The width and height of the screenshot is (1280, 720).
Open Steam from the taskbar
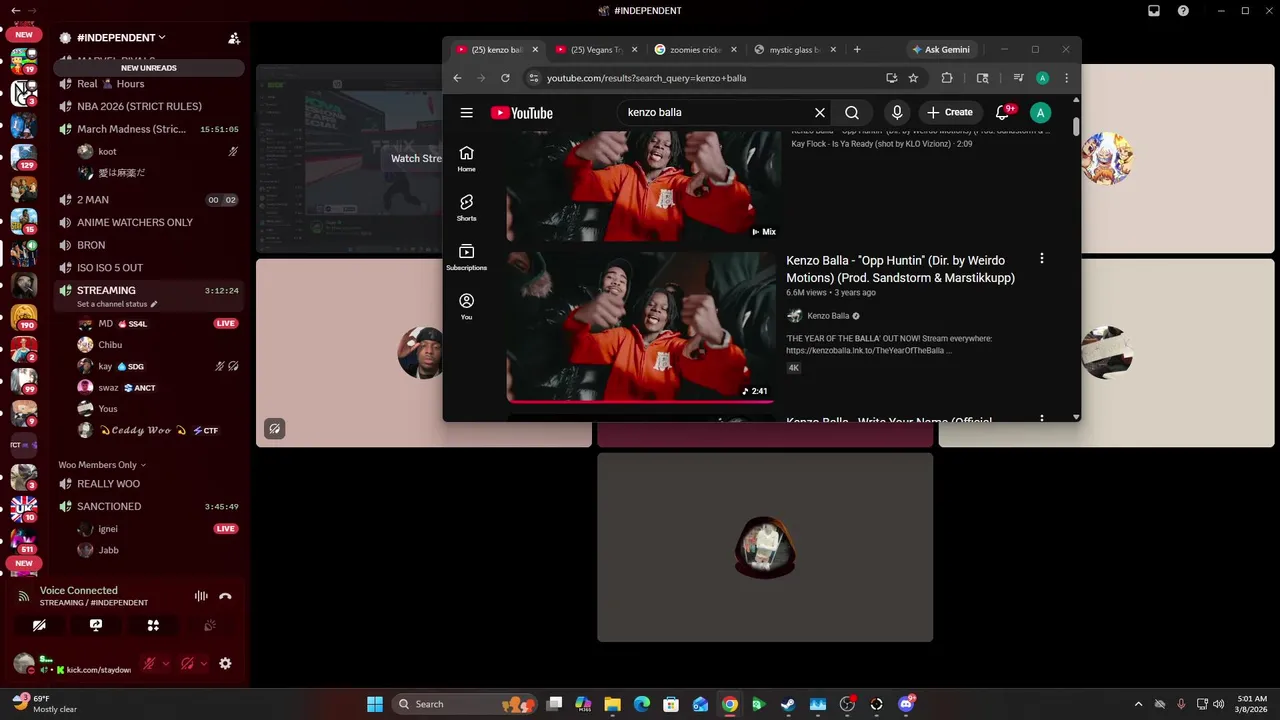[788, 704]
